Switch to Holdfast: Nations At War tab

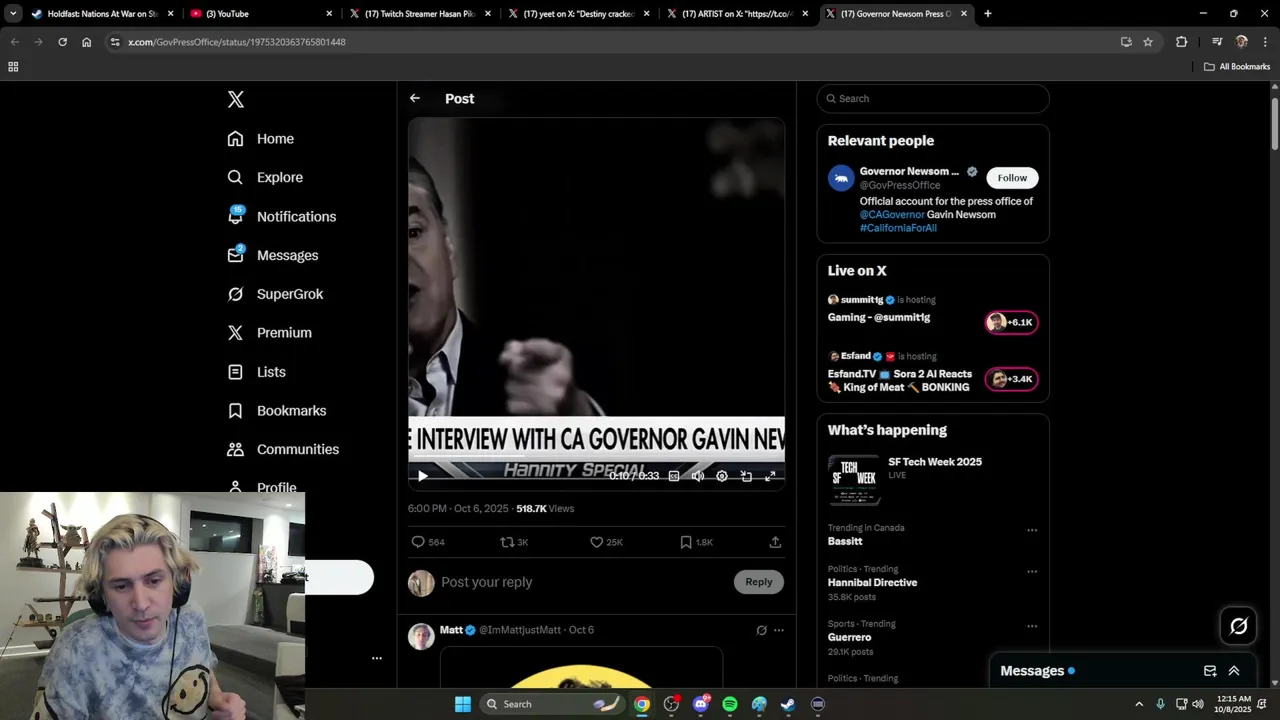pos(102,14)
